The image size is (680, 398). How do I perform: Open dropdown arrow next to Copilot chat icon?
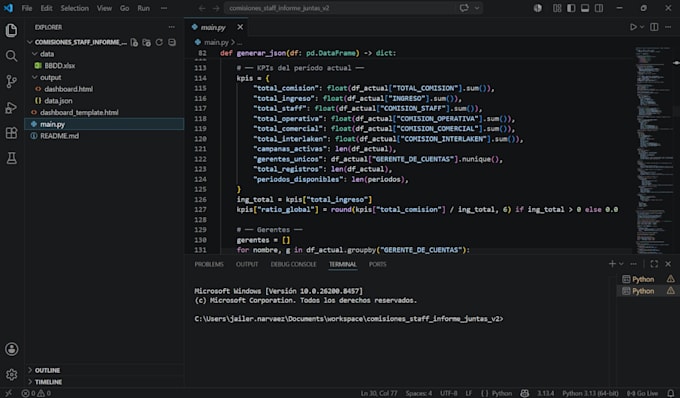pos(477,8)
